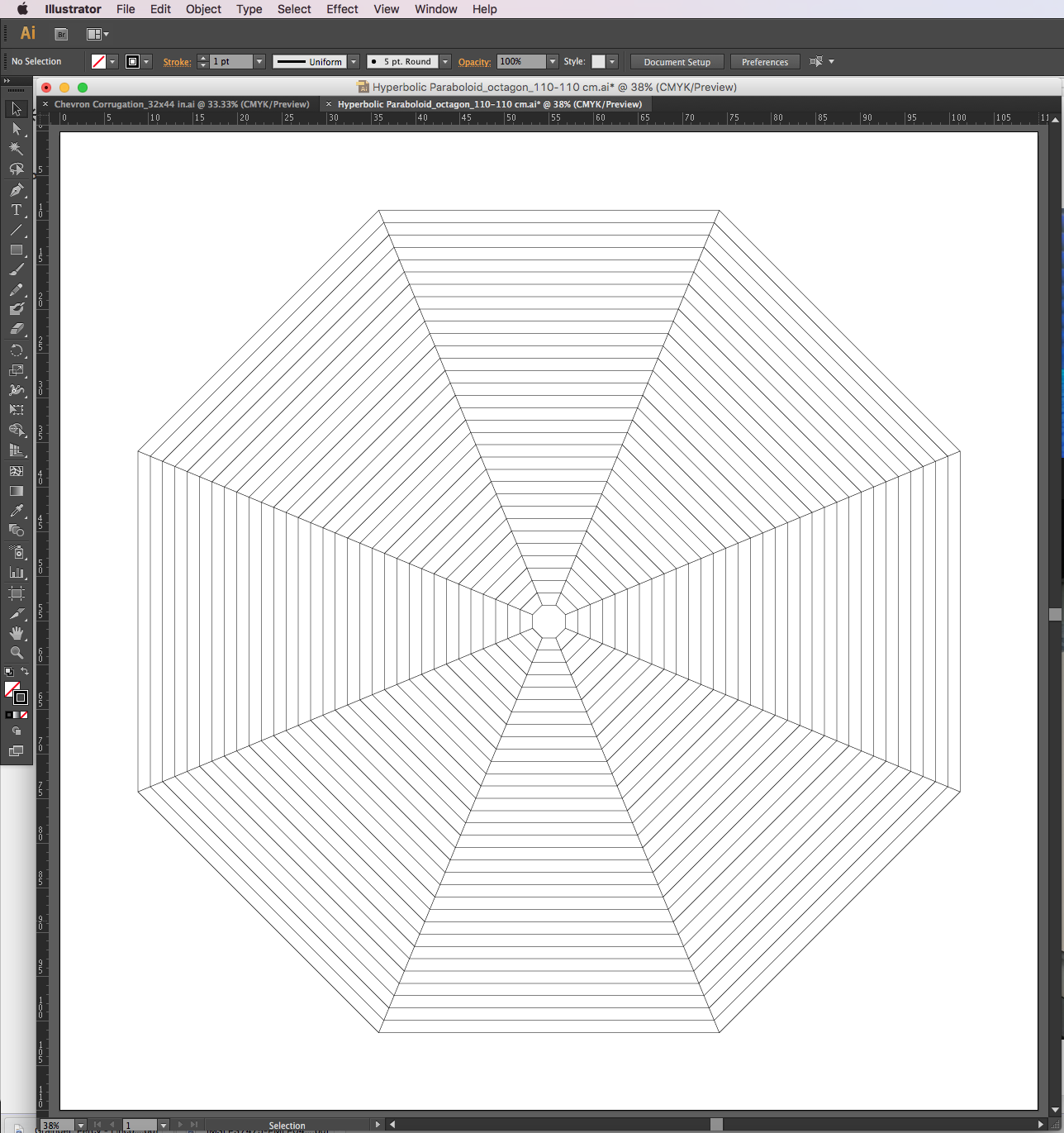Image resolution: width=1064 pixels, height=1133 pixels.
Task: Select the Eraser tool
Action: 16,329
